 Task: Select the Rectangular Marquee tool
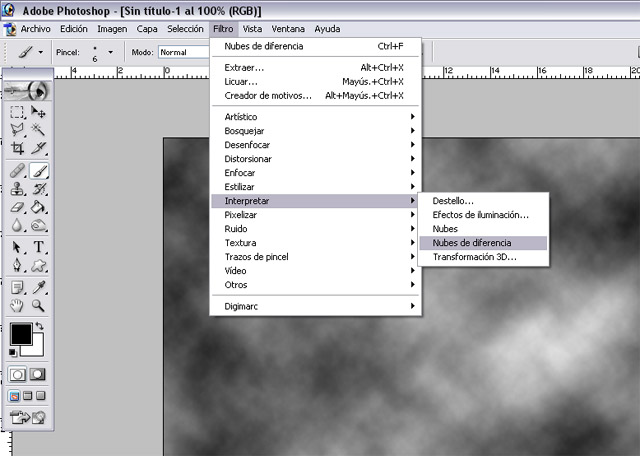pos(17,112)
